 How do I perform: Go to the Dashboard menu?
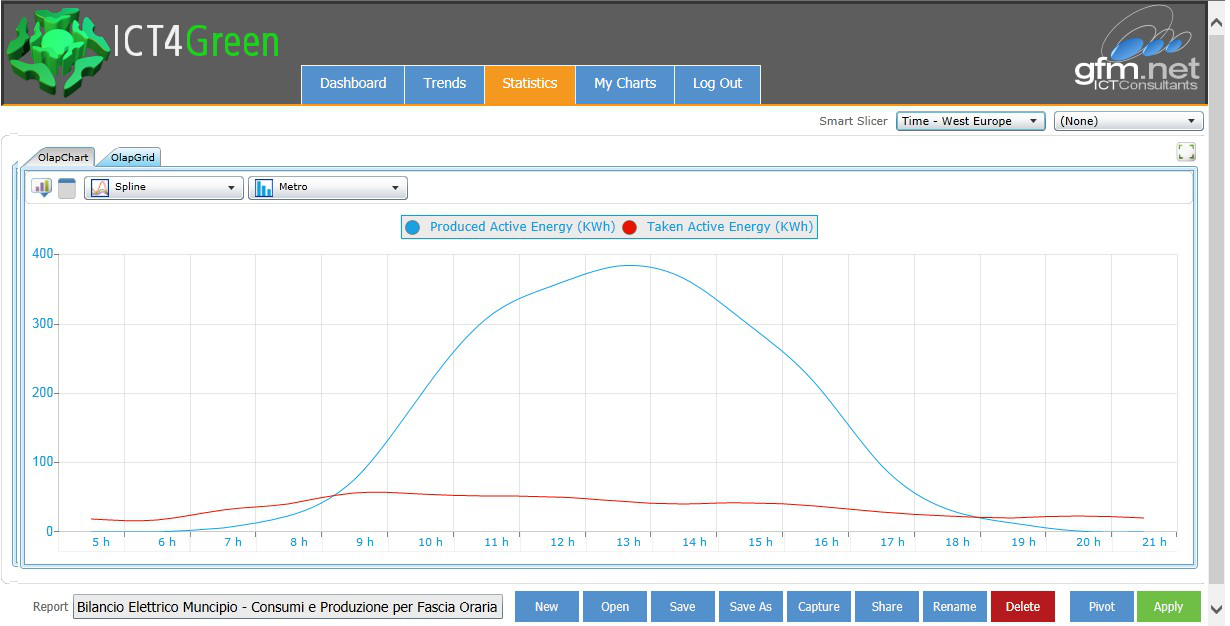353,84
